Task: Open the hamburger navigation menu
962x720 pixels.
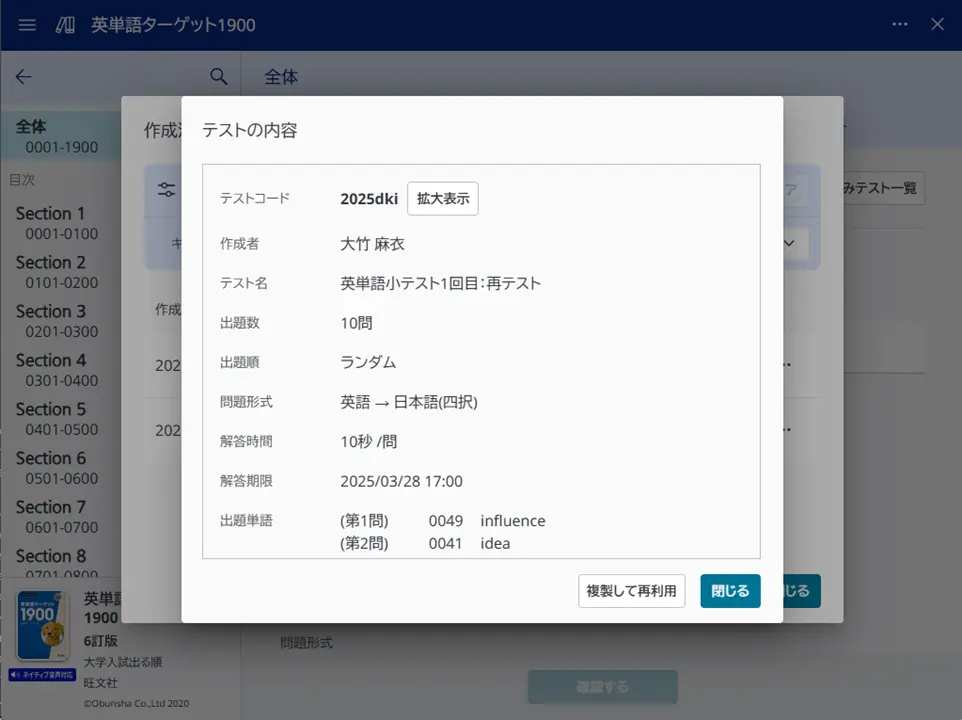Action: click(x=26, y=25)
